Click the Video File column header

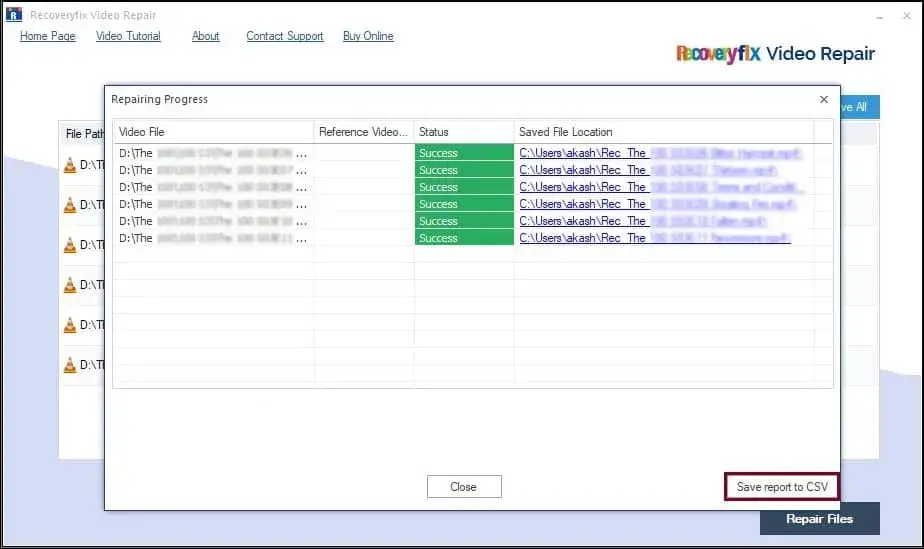click(213, 132)
